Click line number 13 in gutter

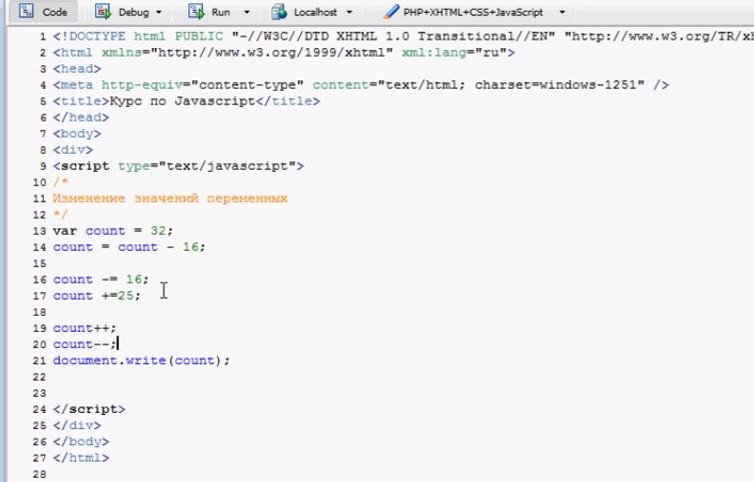39,231
